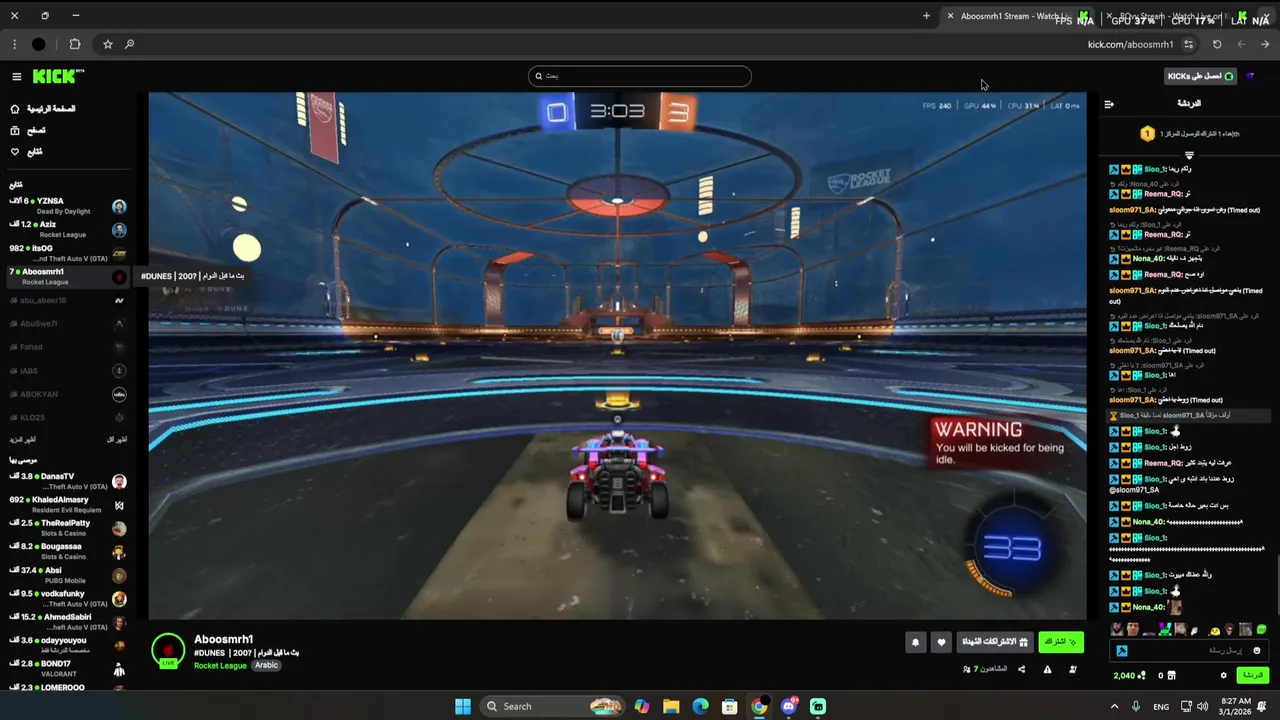Viewport: 1280px width, 720px height.
Task: Open Discord from the taskbar
Action: (789, 706)
